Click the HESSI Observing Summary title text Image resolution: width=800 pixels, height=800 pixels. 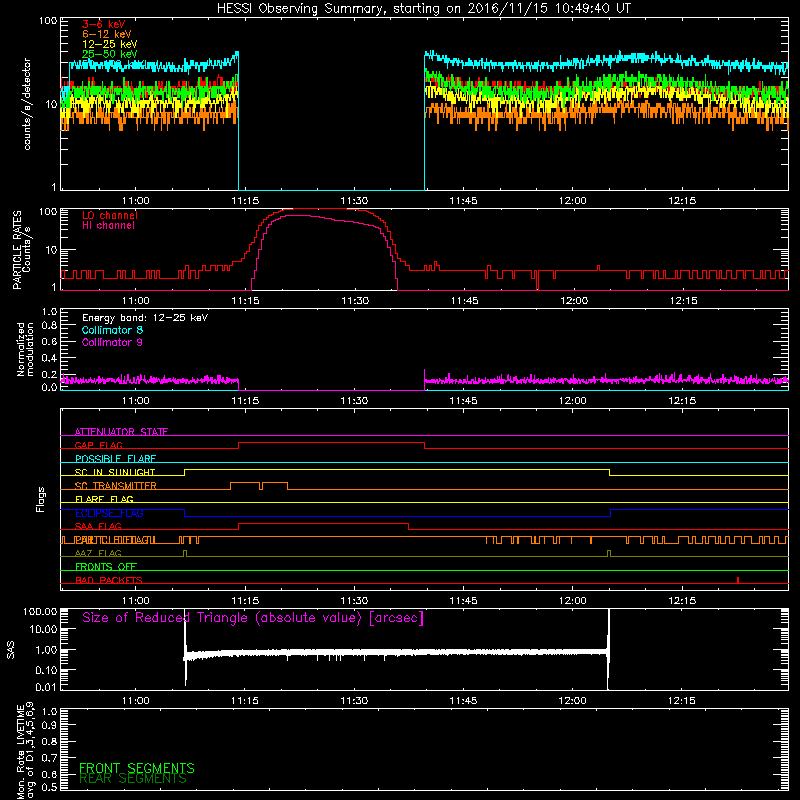(x=424, y=9)
